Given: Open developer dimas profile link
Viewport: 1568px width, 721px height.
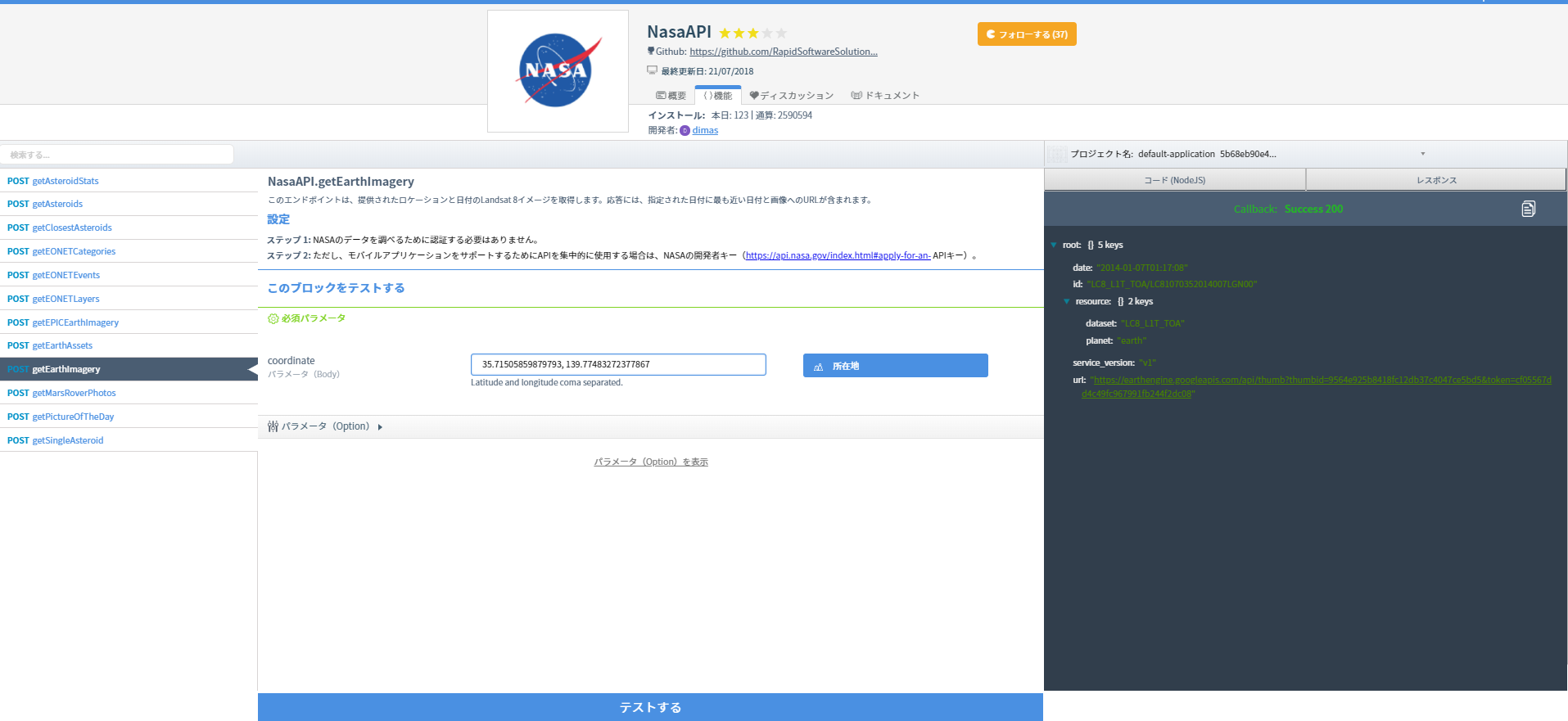Looking at the screenshot, I should click(x=705, y=130).
